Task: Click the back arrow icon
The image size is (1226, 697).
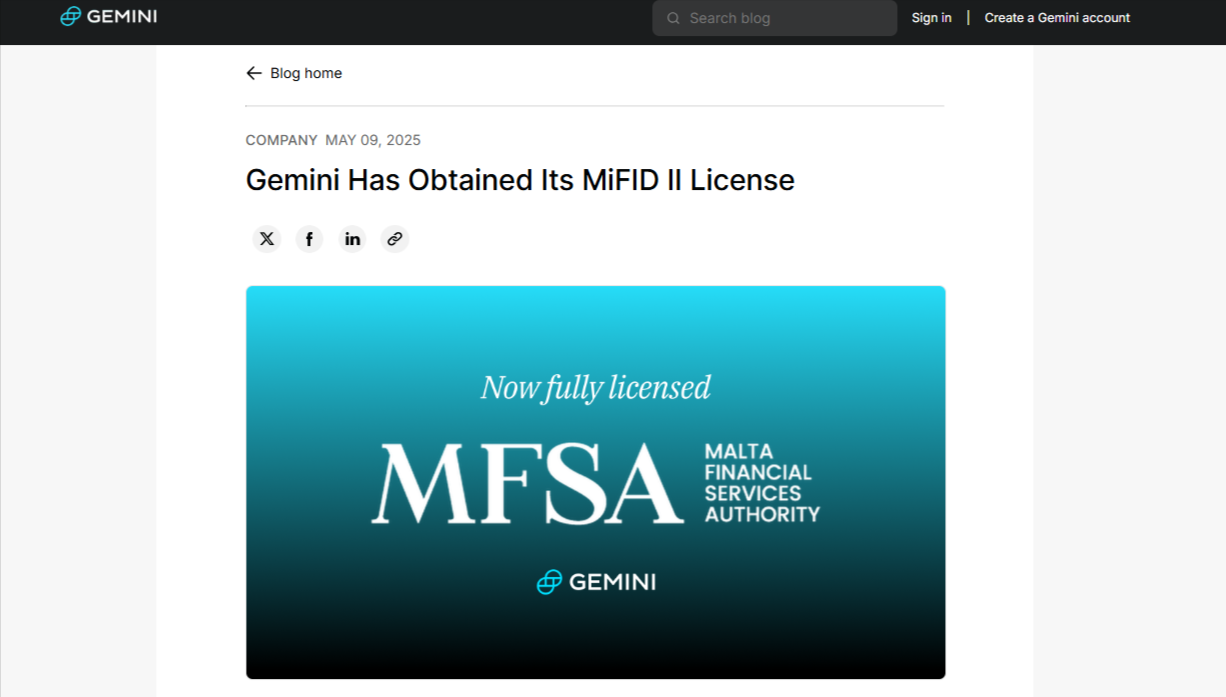Action: pos(254,73)
